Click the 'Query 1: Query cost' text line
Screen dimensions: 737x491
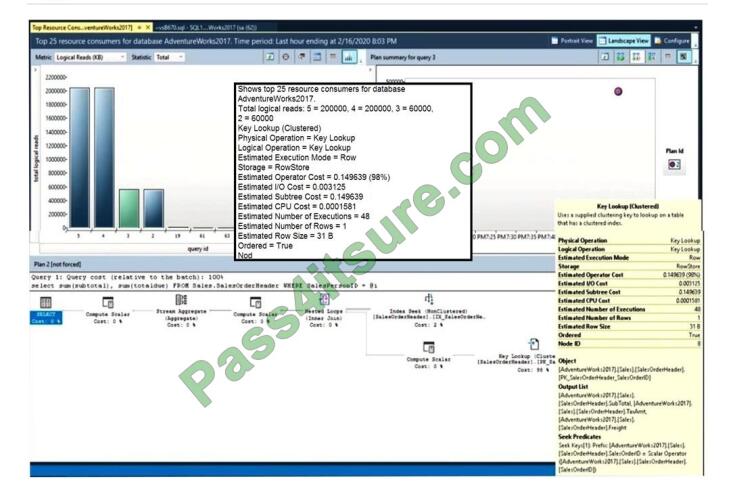tap(127, 277)
